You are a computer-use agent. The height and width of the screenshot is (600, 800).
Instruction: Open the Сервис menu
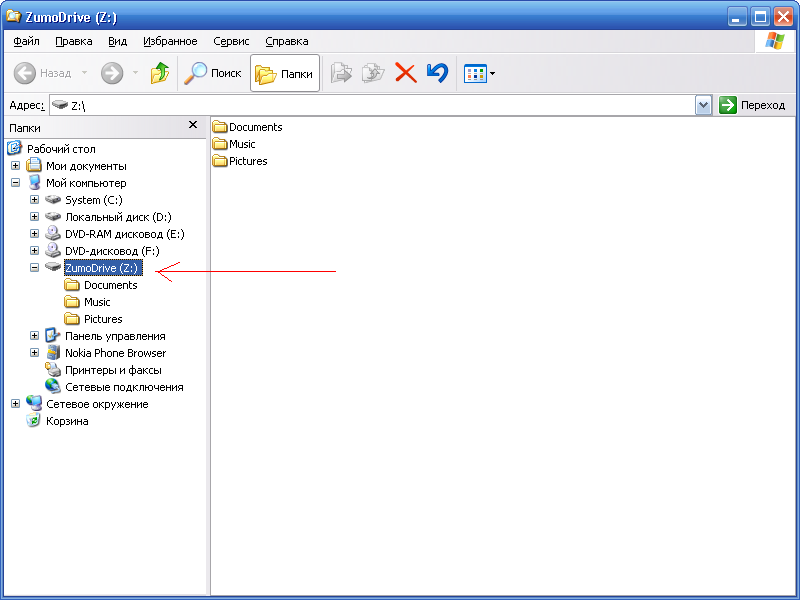coord(231,41)
